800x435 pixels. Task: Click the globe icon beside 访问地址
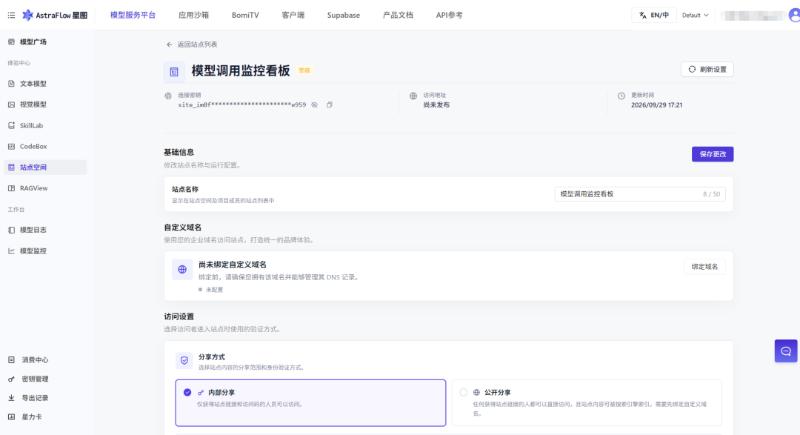coord(413,95)
